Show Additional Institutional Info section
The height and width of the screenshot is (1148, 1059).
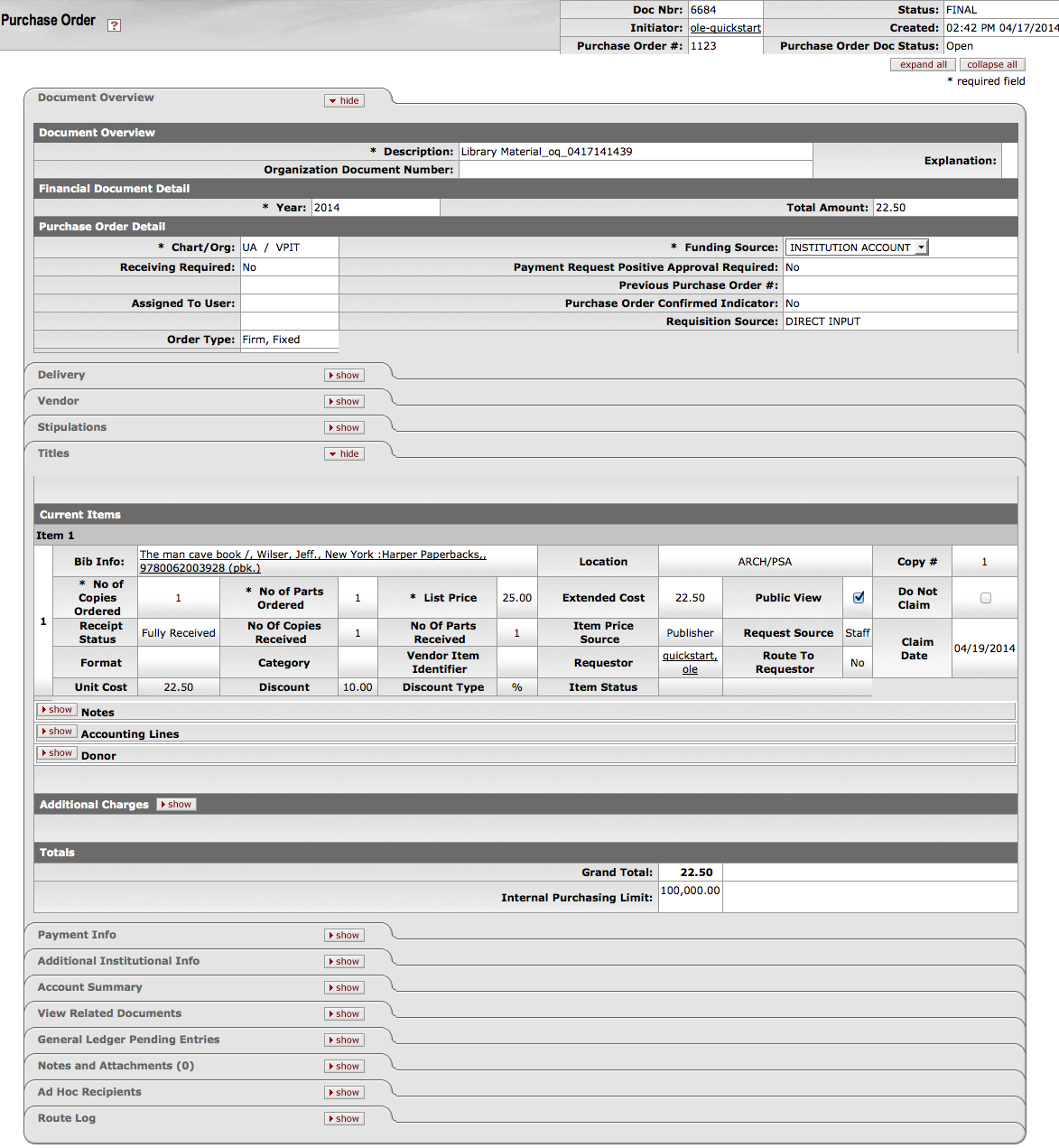(344, 961)
